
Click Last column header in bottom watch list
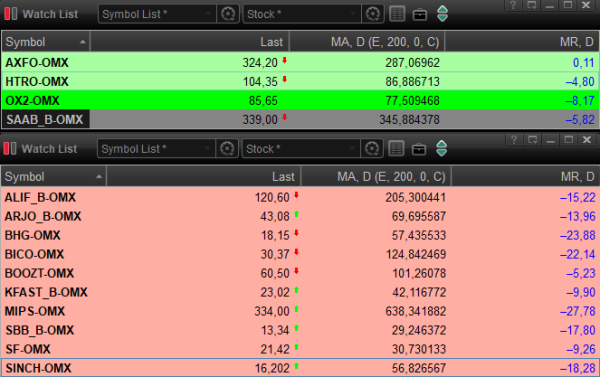point(204,177)
